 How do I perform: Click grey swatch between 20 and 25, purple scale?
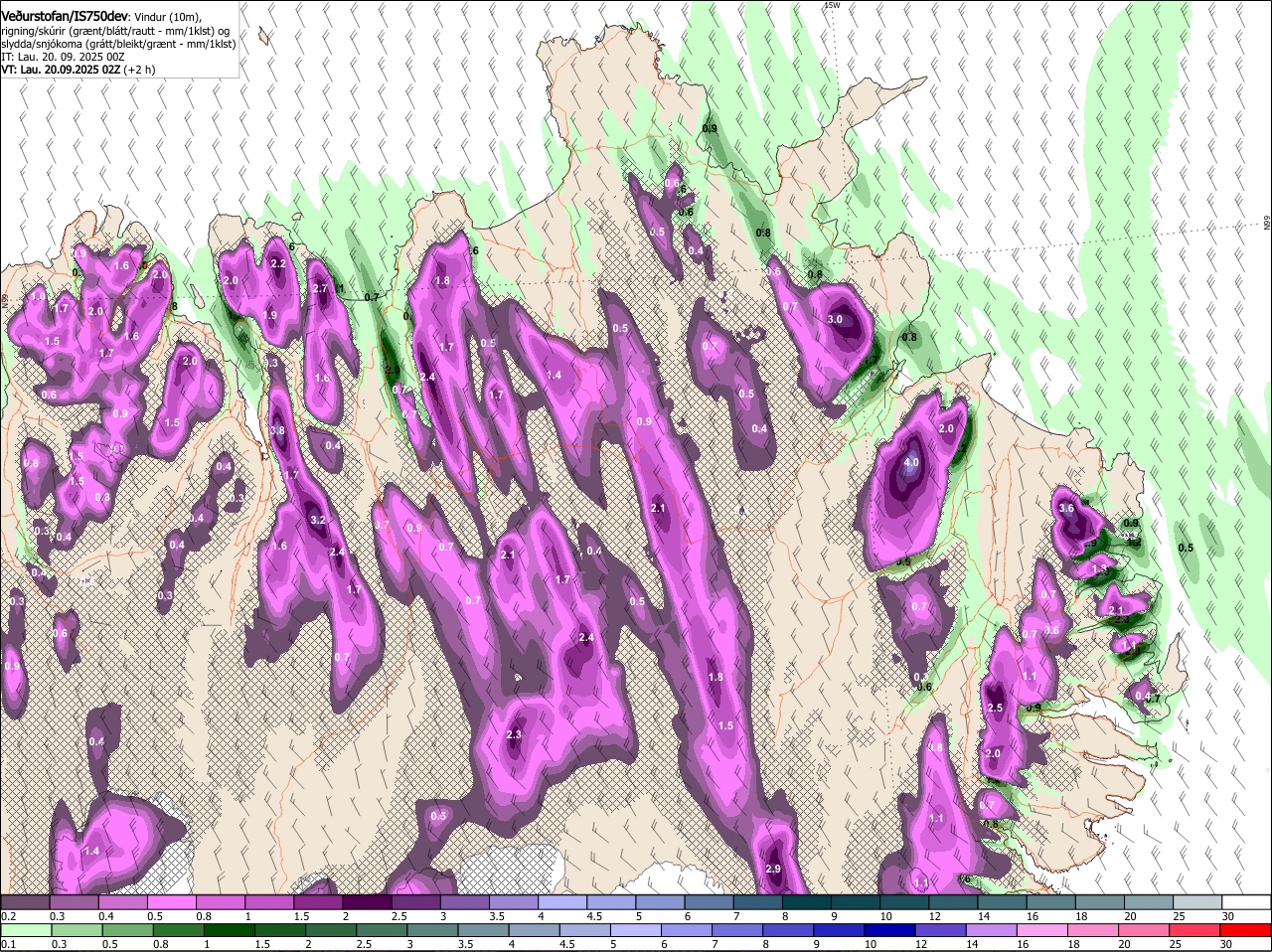coord(1150,901)
